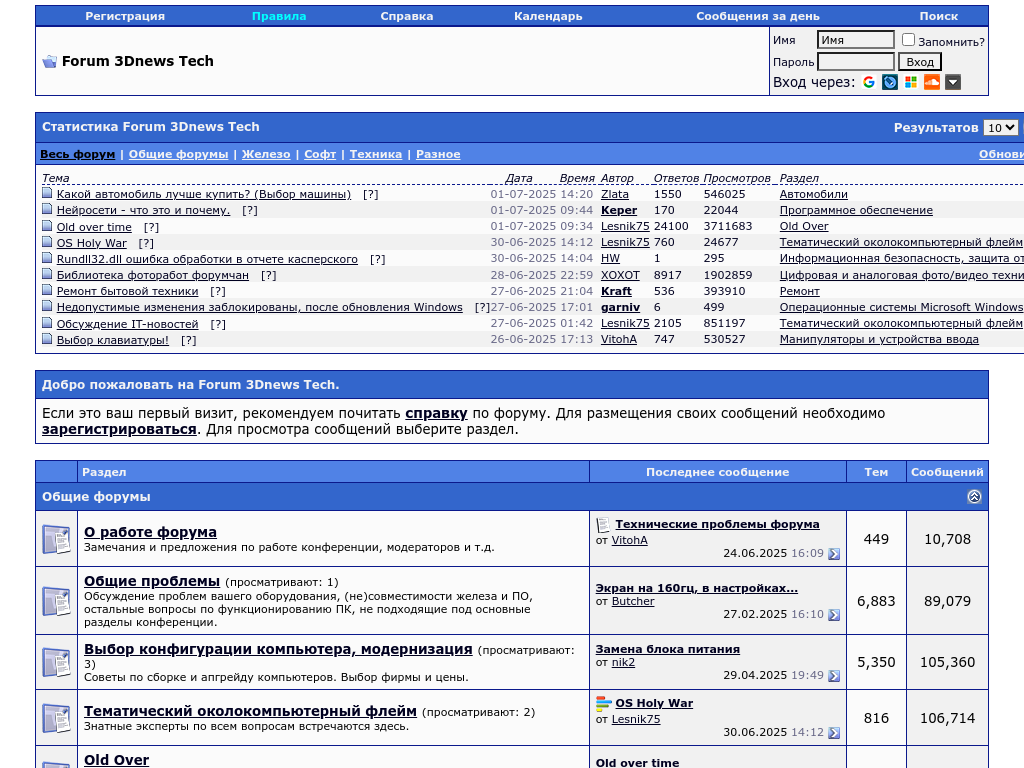This screenshot has height=768, width=1024.
Task: Click the document icon beside Технические проблемы форума
Action: [x=603, y=524]
